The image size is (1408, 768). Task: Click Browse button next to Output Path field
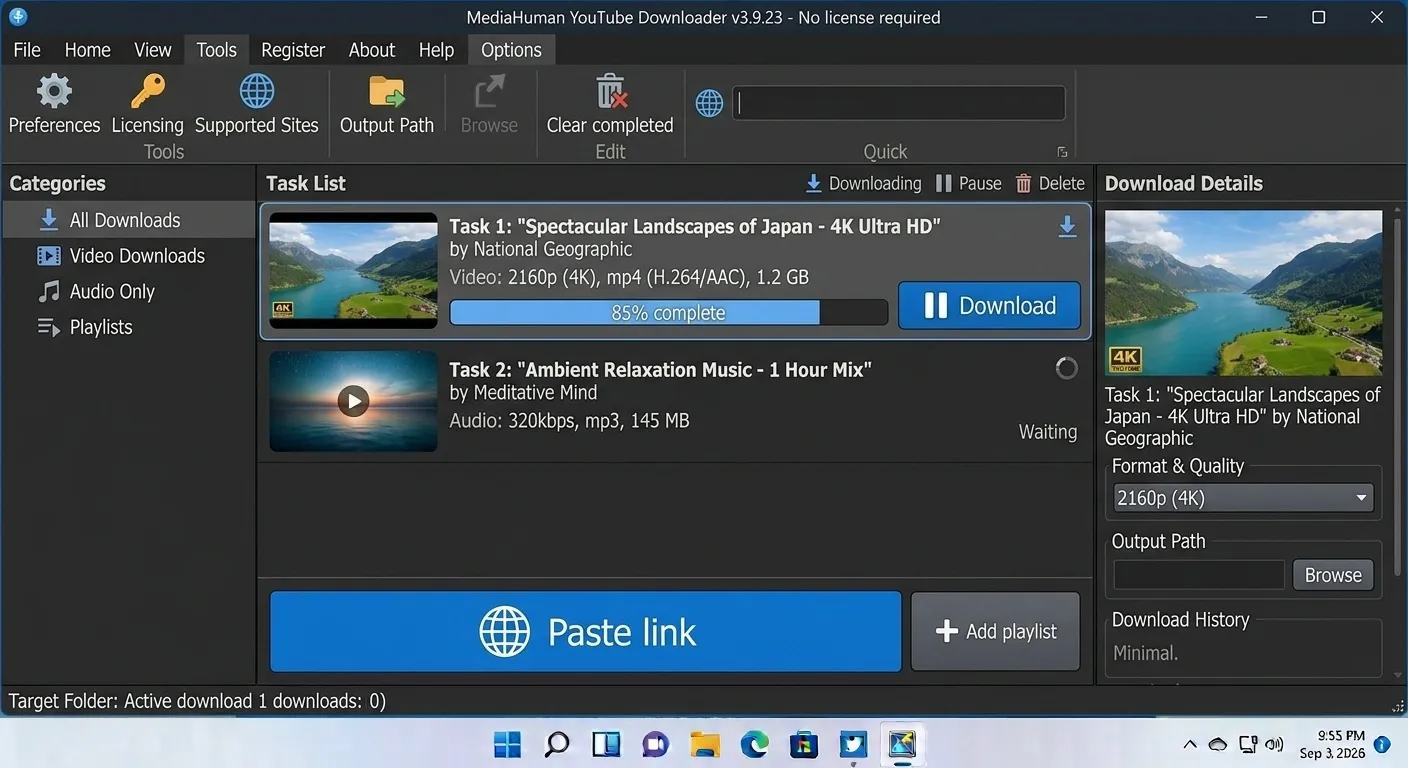[1333, 575]
